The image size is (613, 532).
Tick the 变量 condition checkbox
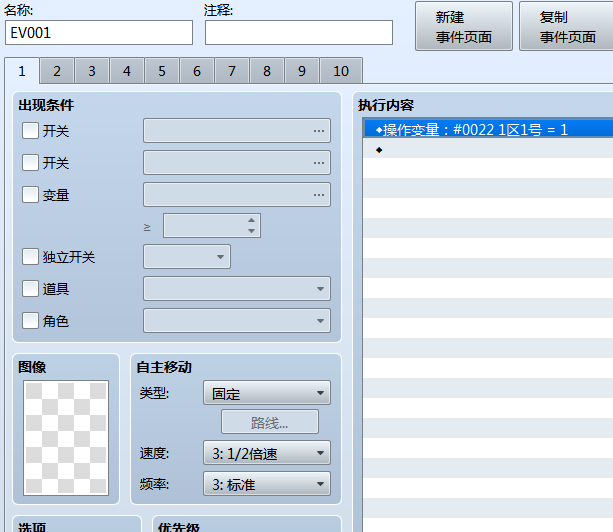point(30,195)
